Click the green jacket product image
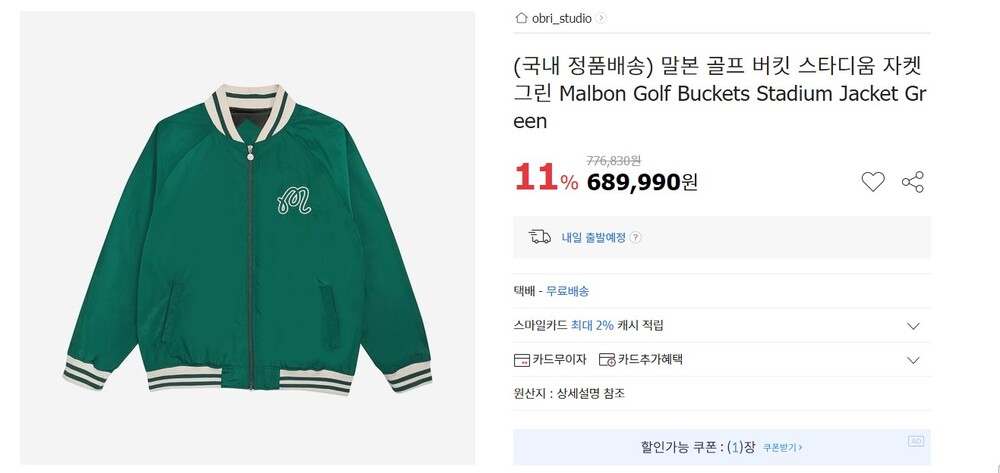This screenshot has width=1000, height=473. [248, 238]
